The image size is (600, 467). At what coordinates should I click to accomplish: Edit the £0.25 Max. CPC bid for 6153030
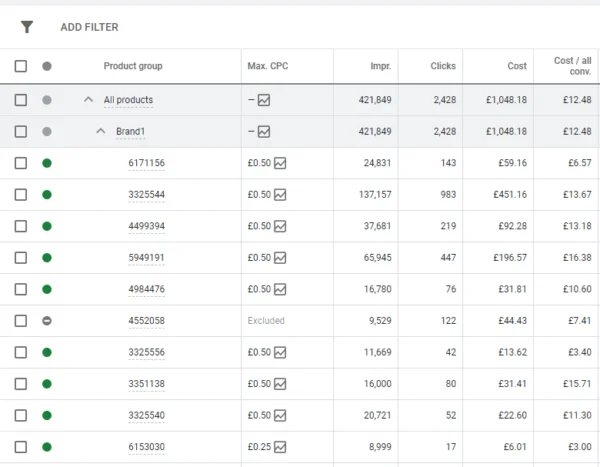tap(258, 447)
